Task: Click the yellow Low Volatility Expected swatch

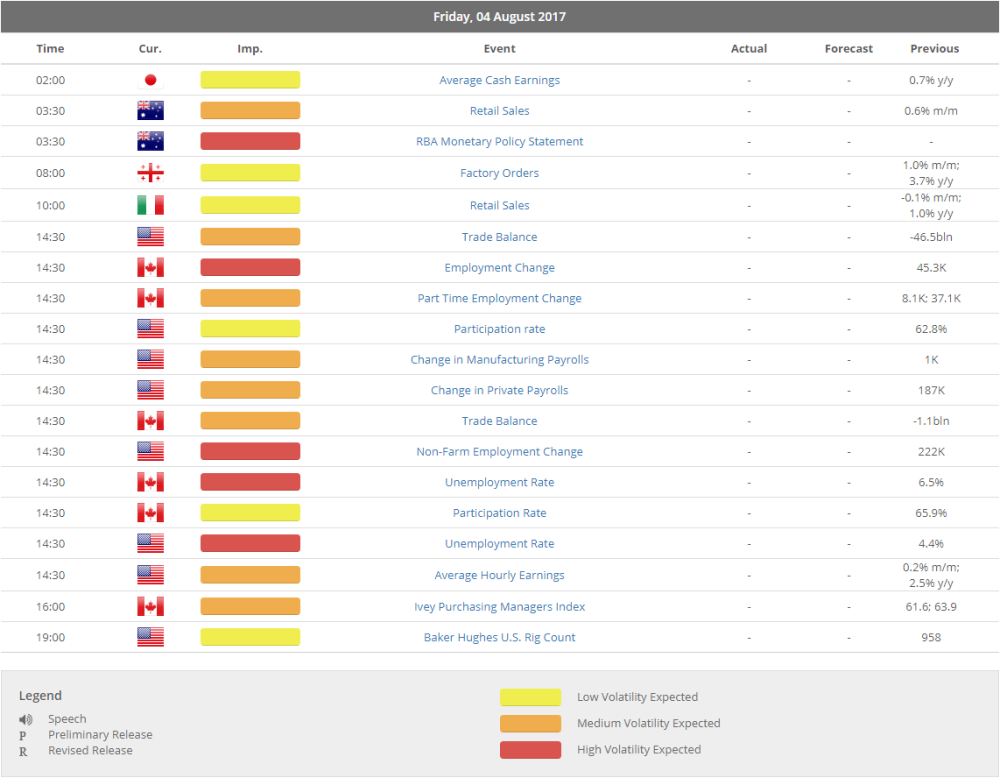Action: (530, 697)
